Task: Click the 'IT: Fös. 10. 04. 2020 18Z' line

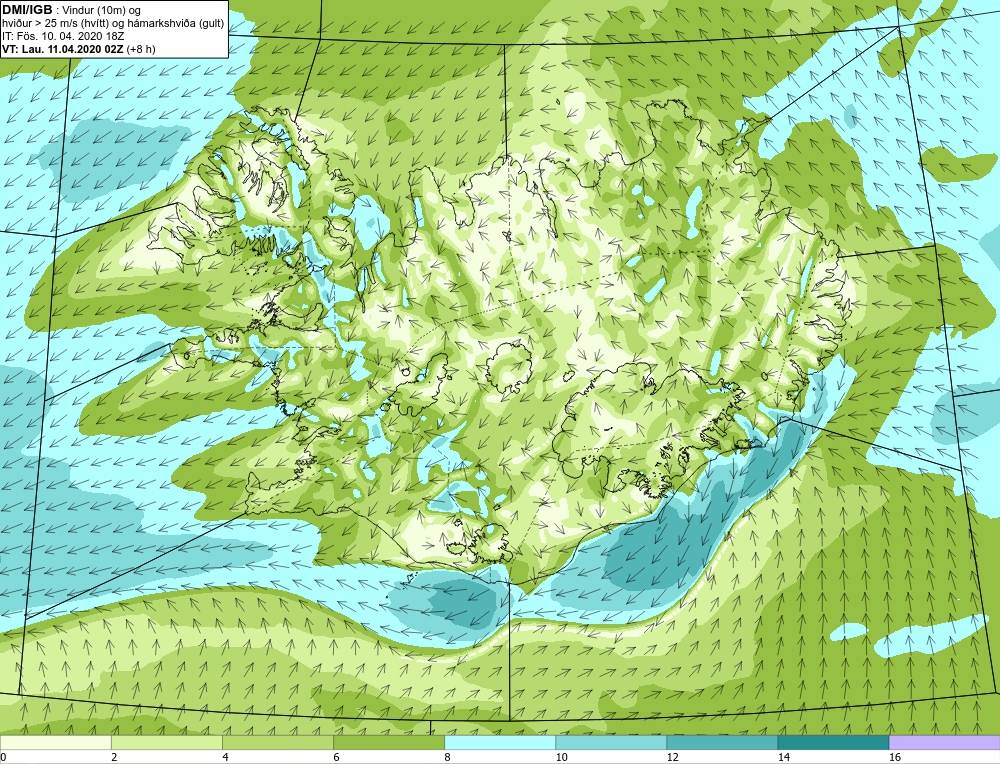Action: click(x=63, y=36)
